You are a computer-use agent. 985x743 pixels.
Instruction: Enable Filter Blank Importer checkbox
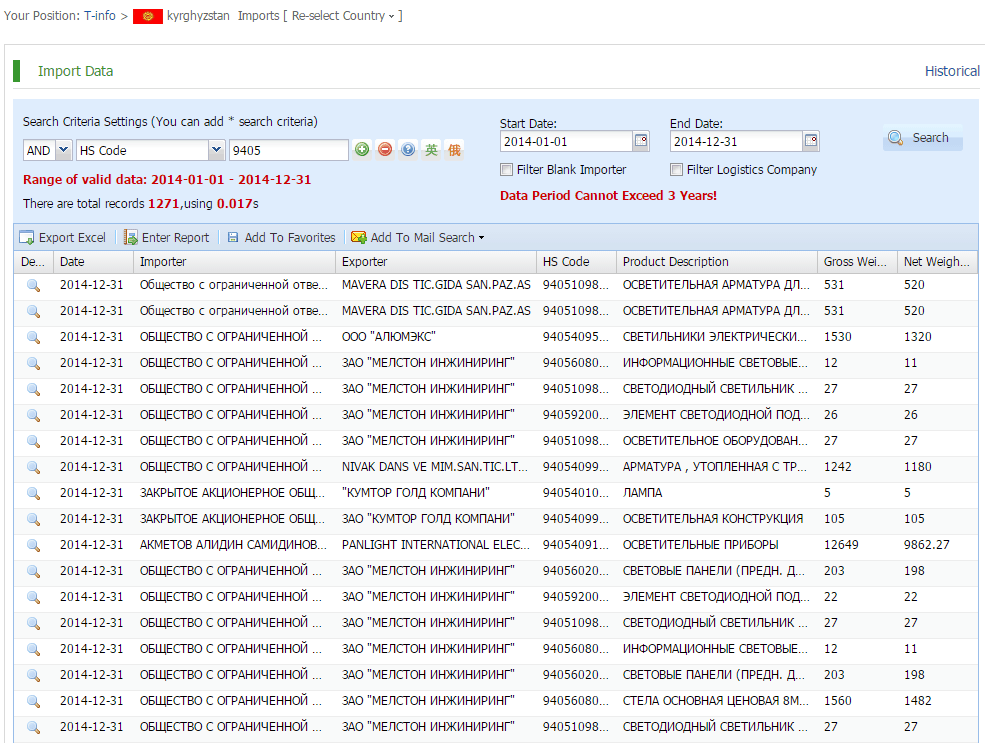(507, 170)
